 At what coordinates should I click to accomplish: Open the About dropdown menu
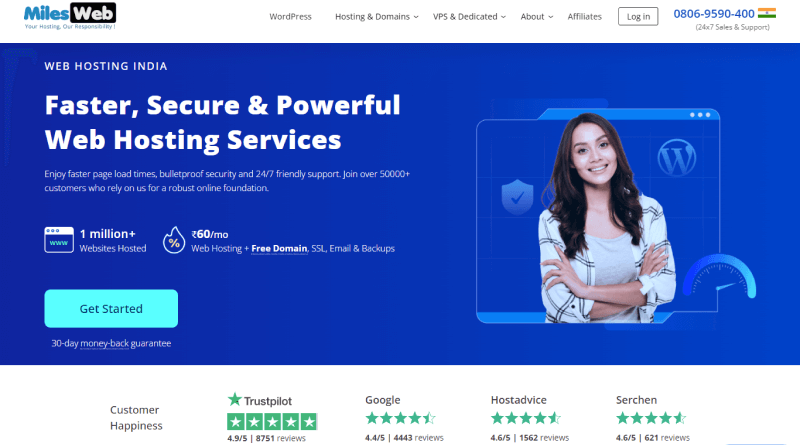pos(537,17)
